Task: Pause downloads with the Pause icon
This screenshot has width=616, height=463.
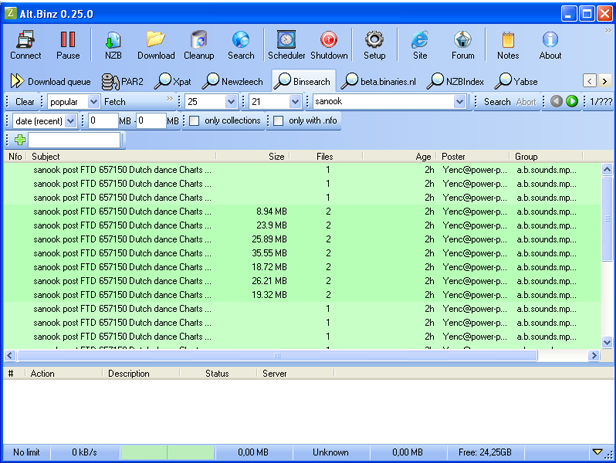Action: tap(68, 45)
